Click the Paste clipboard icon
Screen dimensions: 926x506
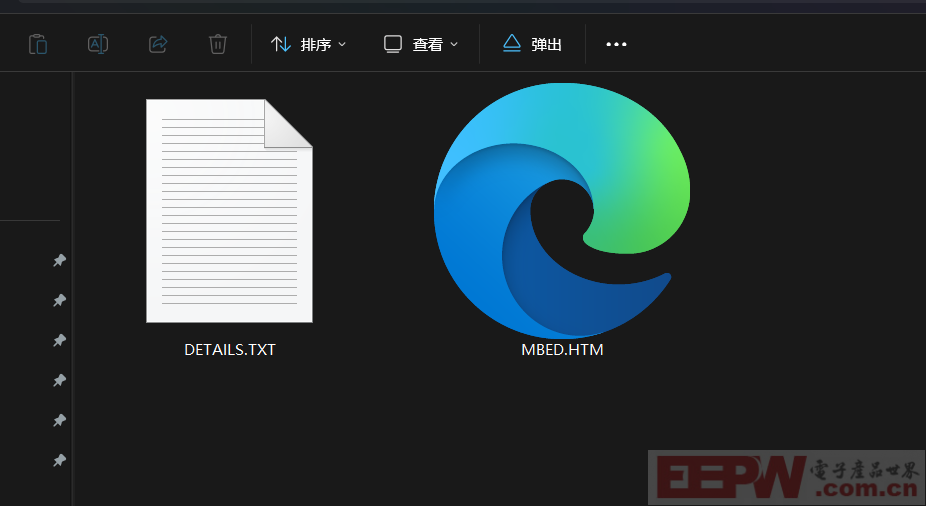(x=38, y=44)
